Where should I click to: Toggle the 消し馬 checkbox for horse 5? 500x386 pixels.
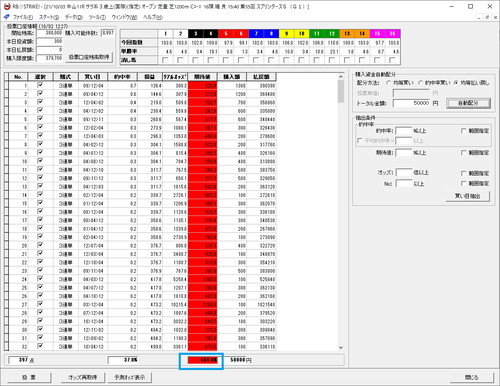tap(226, 60)
